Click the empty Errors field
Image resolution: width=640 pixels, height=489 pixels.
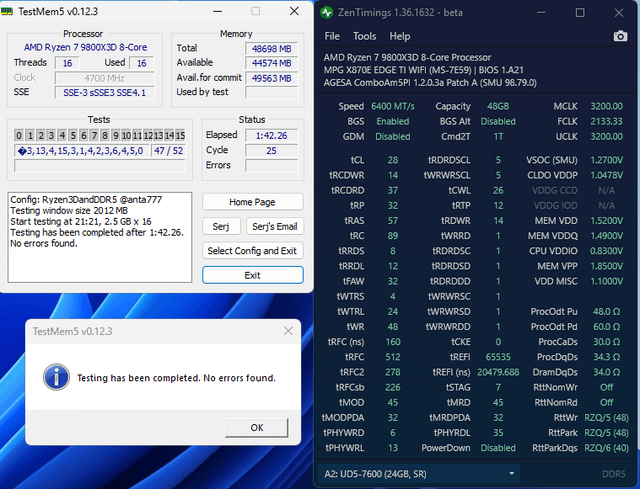(271, 165)
